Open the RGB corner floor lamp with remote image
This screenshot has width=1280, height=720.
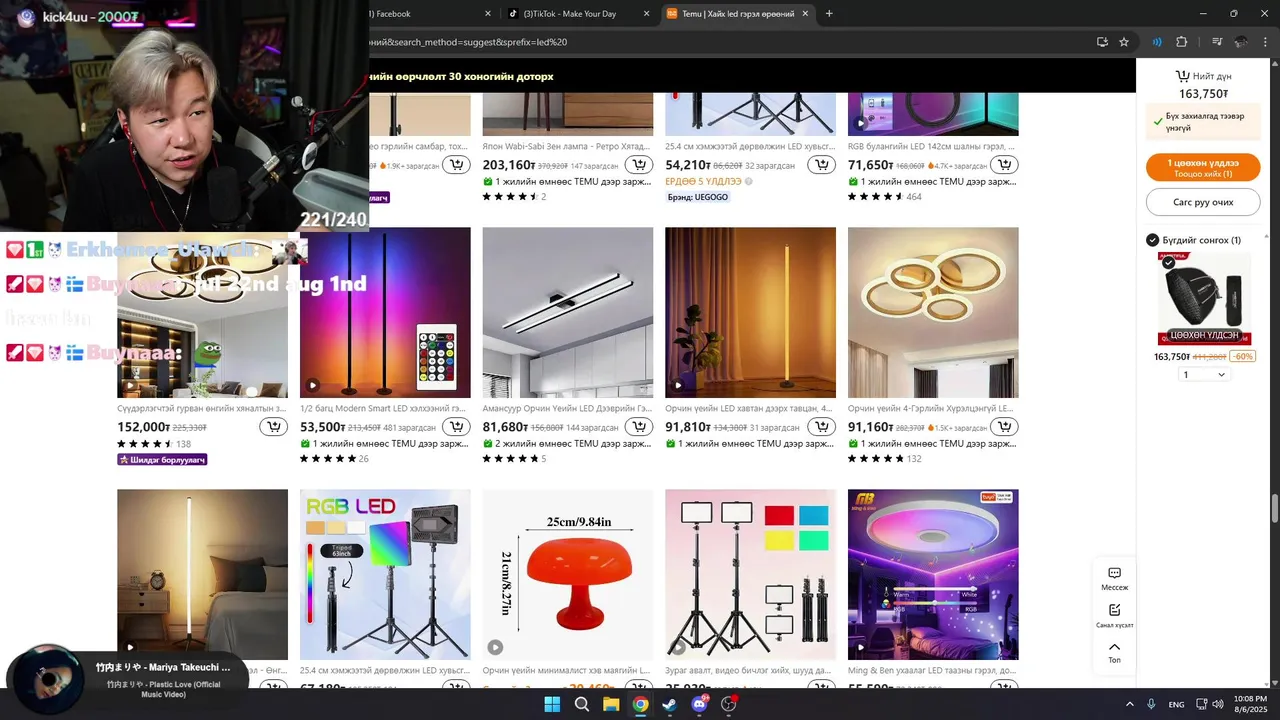pos(385,312)
